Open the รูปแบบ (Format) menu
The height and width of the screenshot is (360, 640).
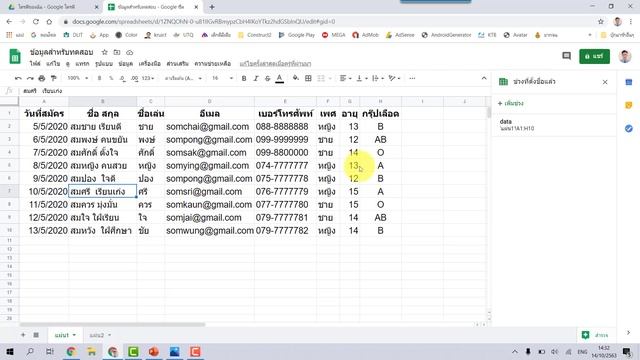click(104, 64)
